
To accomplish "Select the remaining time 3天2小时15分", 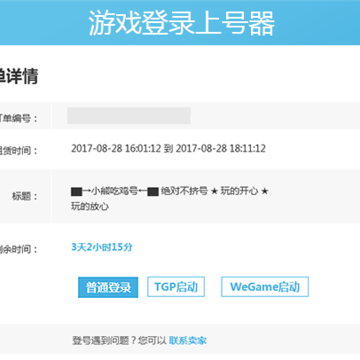I will click(102, 247).
